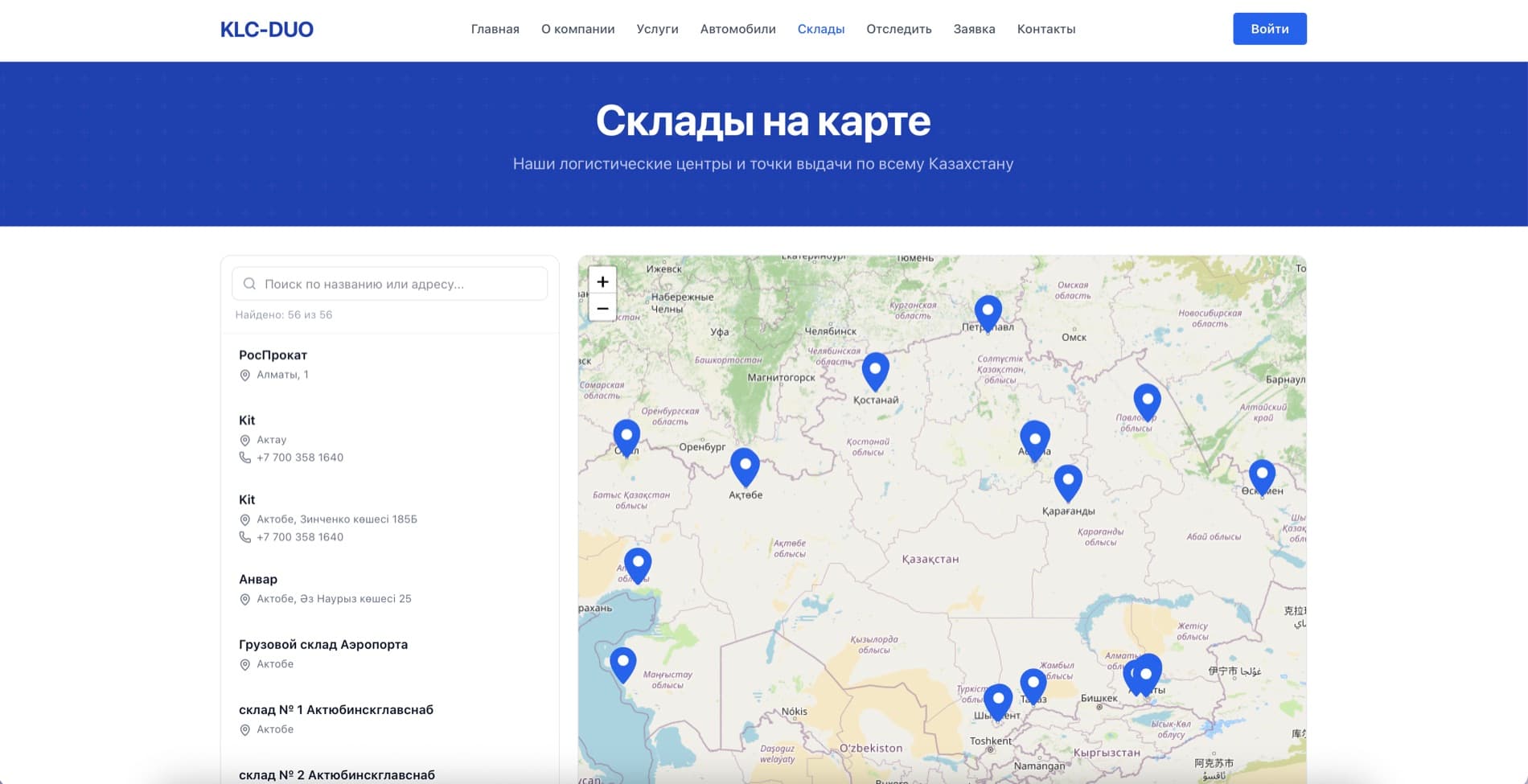Image resolution: width=1528 pixels, height=784 pixels.
Task: Click the pin icon under Грузовой склад Аэропорта
Action: pyautogui.click(x=245, y=665)
